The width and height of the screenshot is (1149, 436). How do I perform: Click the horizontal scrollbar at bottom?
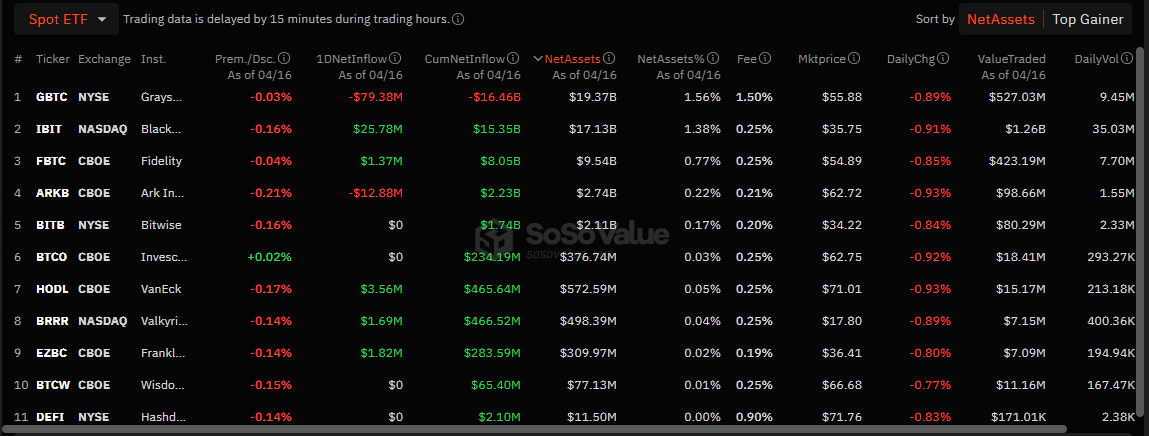click(x=535, y=429)
